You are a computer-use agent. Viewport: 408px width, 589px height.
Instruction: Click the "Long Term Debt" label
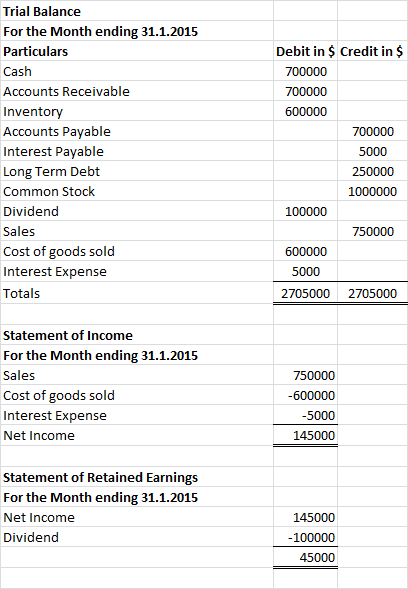point(51,171)
